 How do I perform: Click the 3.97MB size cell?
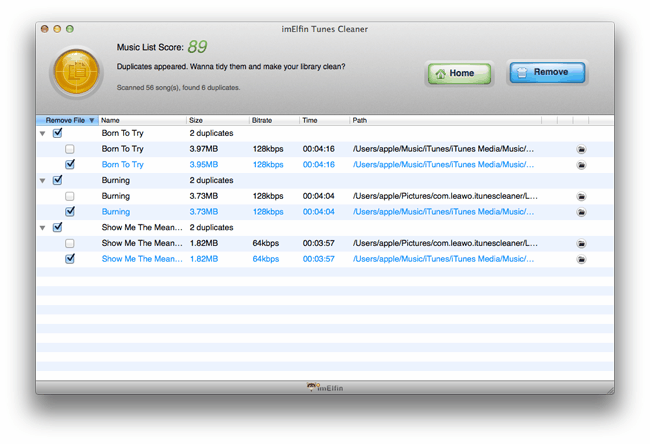204,149
